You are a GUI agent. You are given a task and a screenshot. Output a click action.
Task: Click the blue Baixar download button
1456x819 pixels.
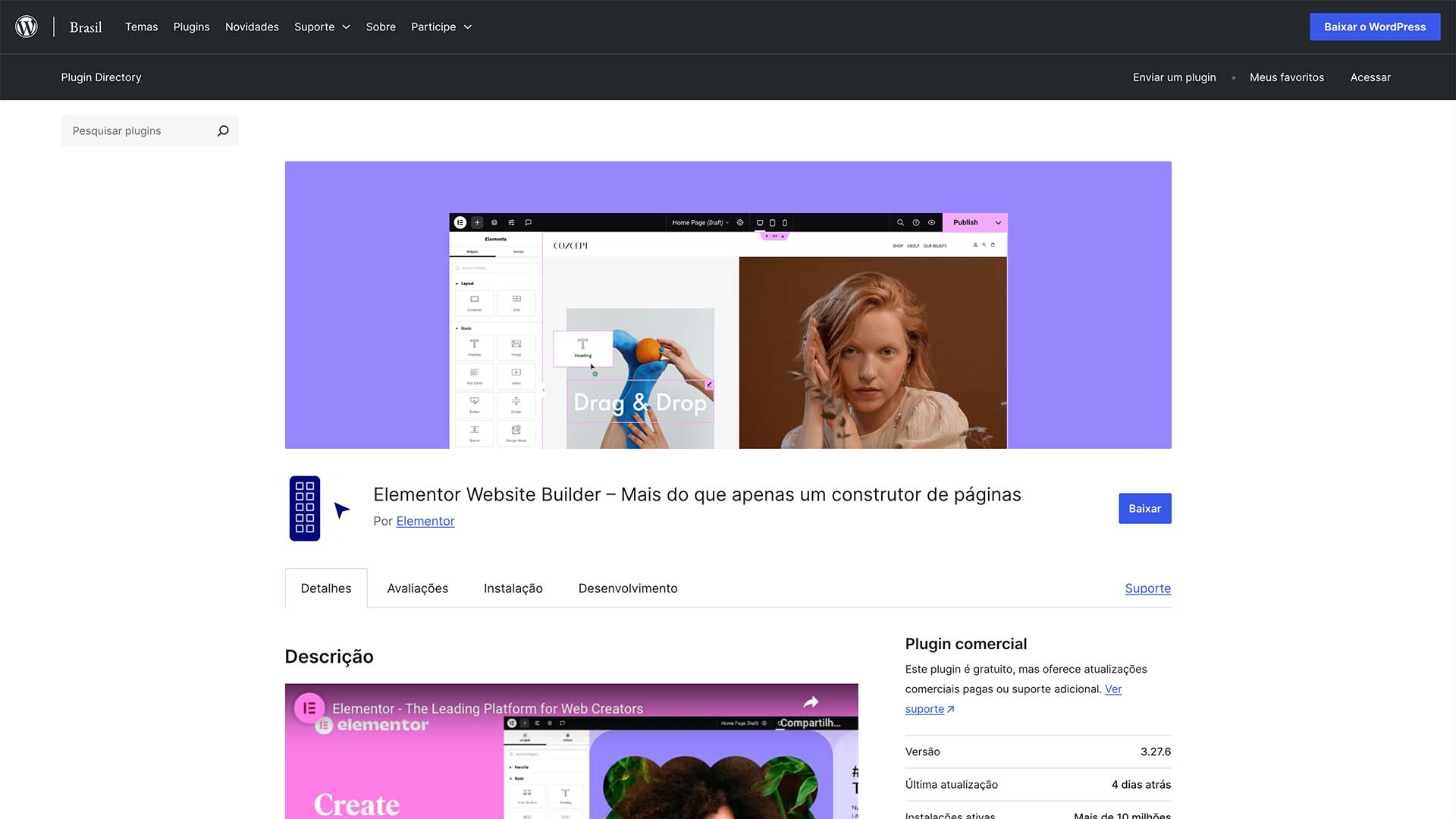pos(1144,508)
